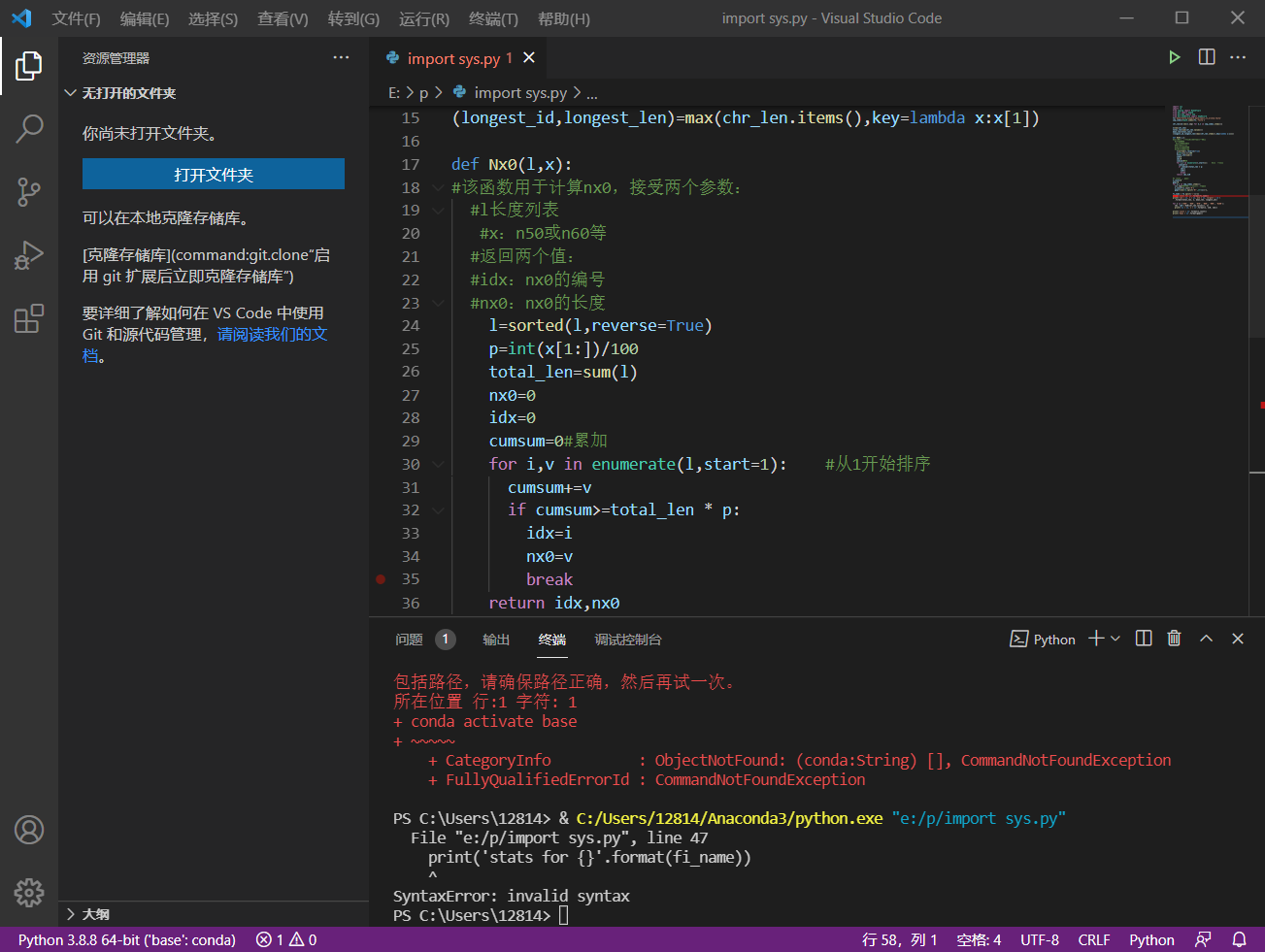Toggle breakpoint on line 35
The width and height of the screenshot is (1265, 952).
click(x=381, y=579)
